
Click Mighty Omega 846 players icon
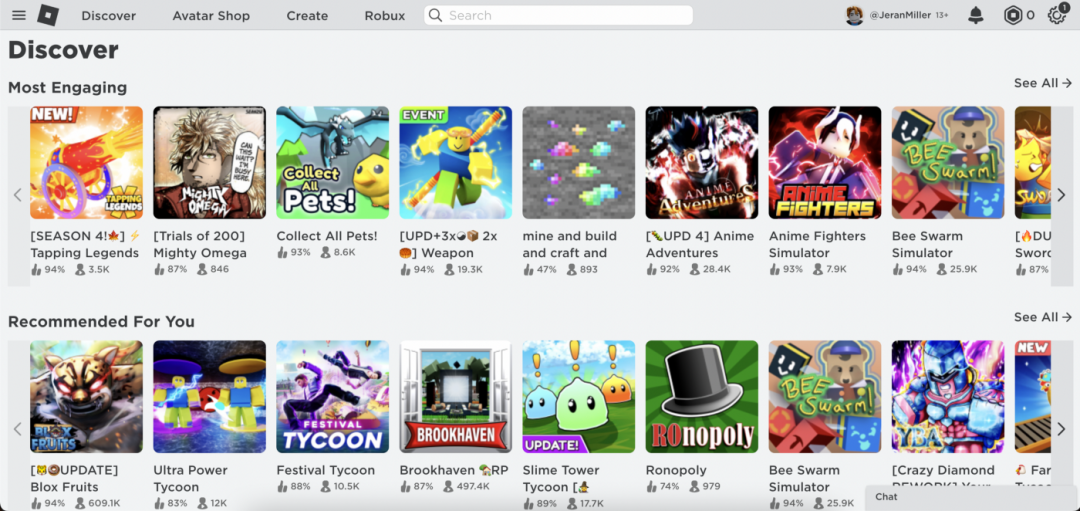[202, 269]
